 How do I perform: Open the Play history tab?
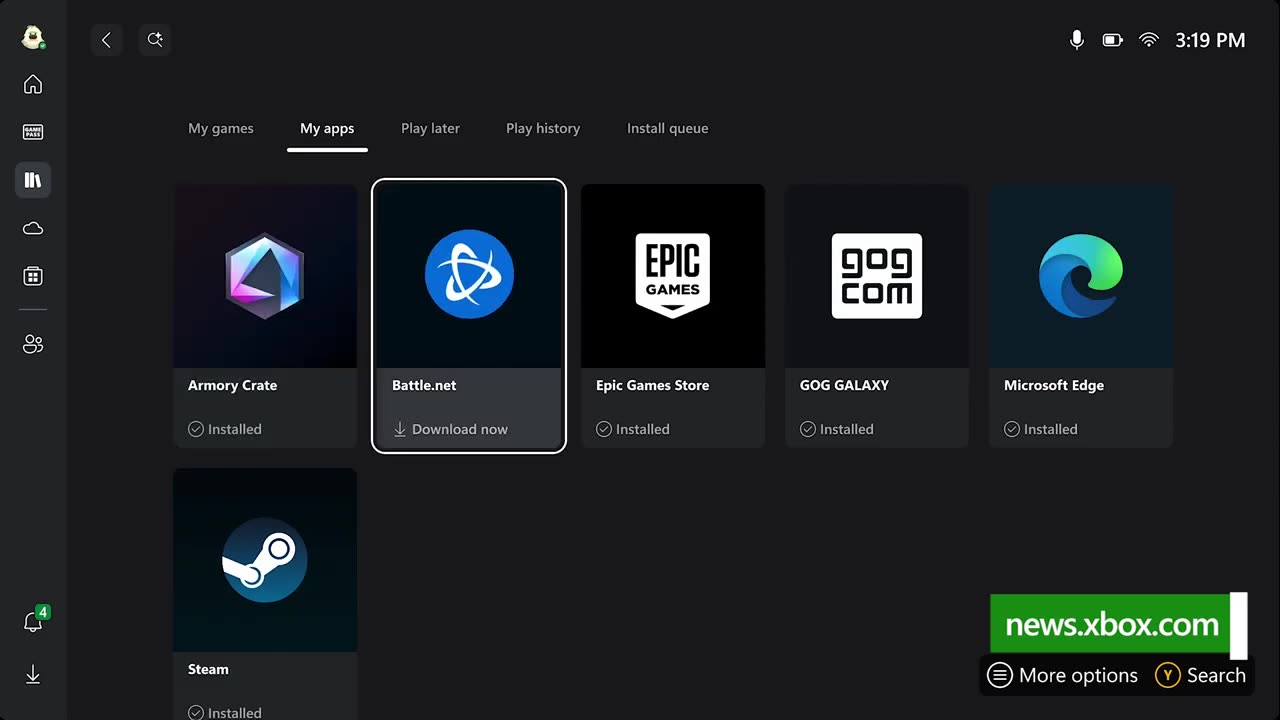(543, 128)
